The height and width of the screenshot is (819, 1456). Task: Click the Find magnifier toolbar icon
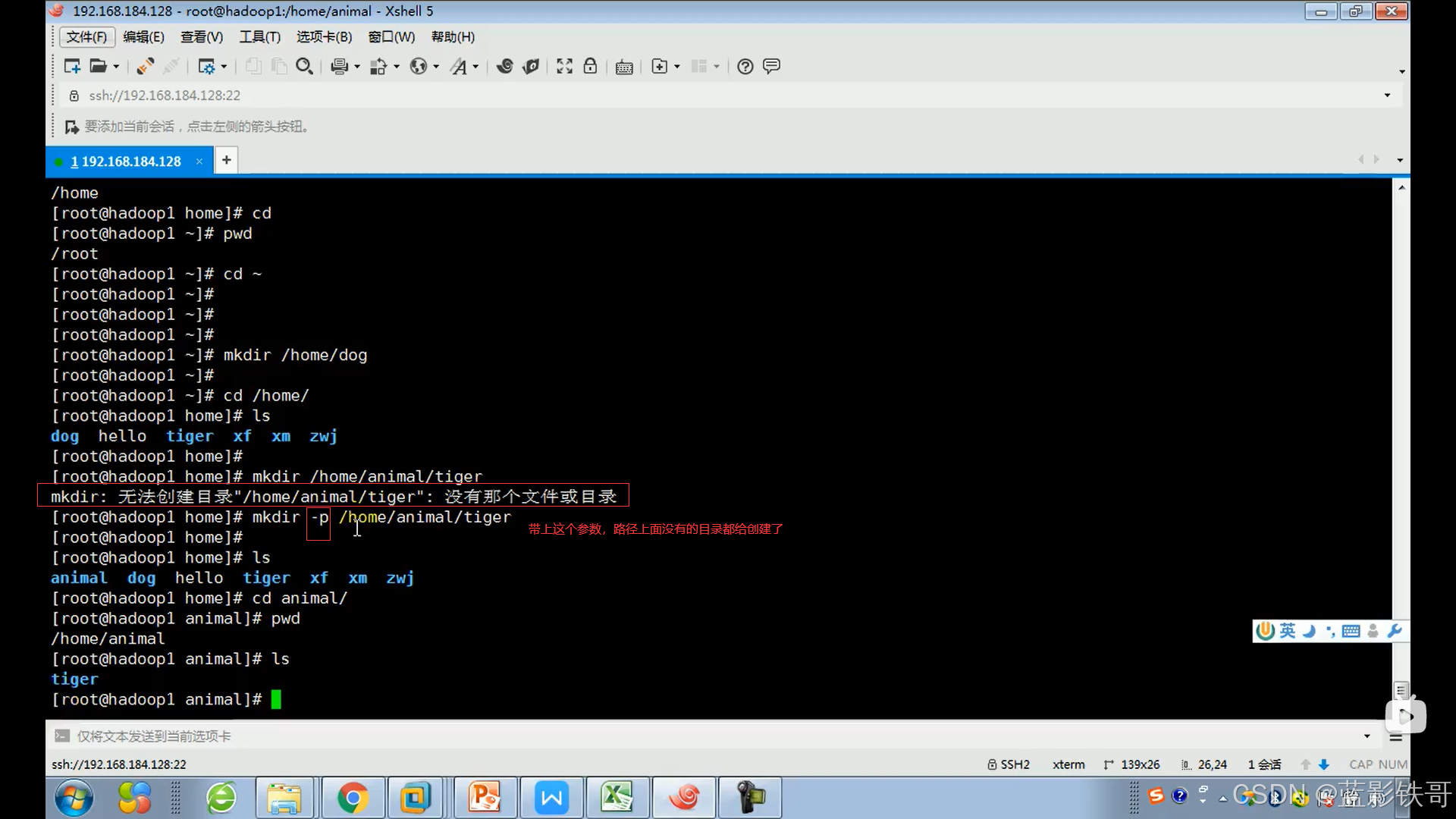click(304, 67)
